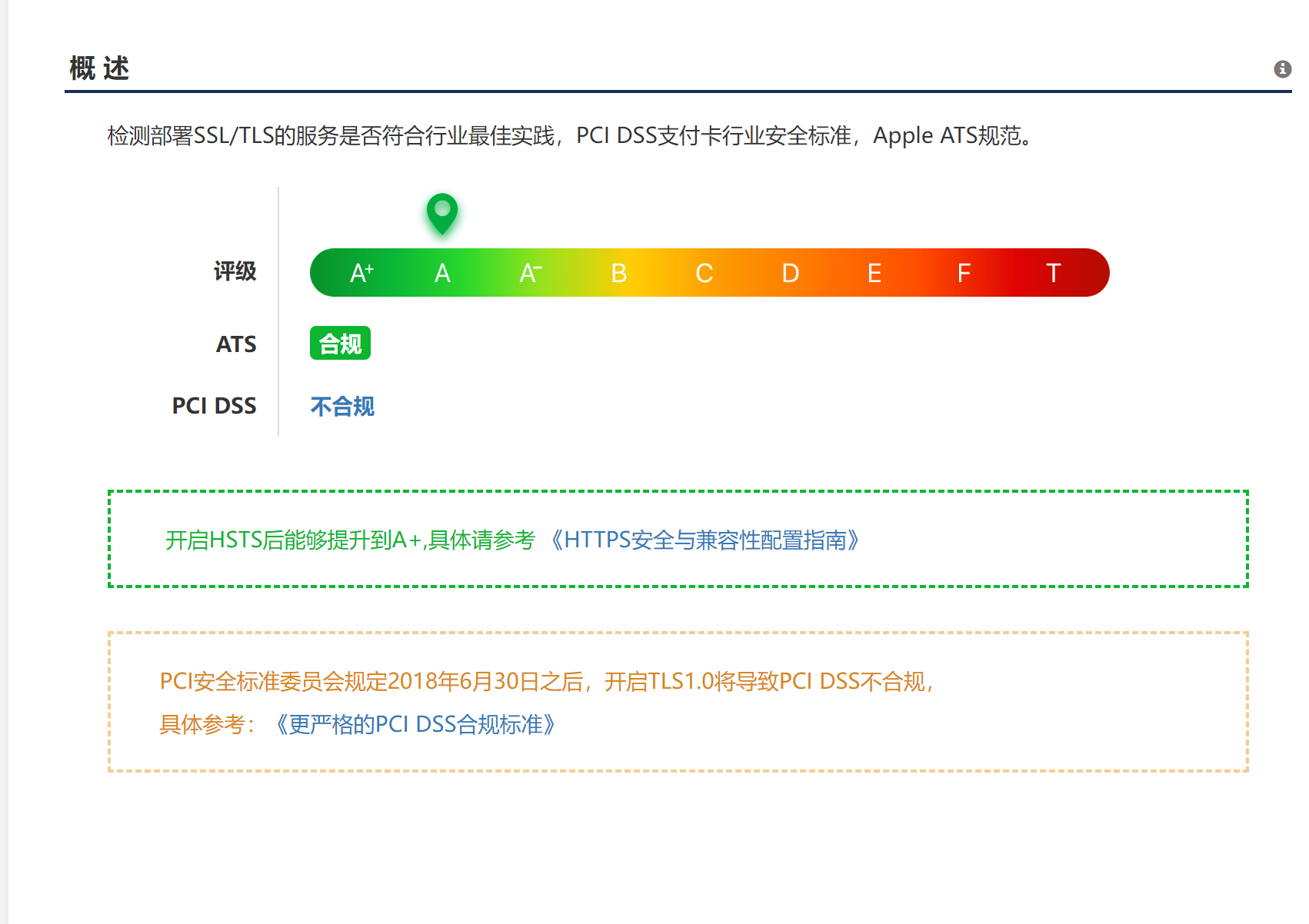Click the info icon beside 概述 header
1309x924 pixels.
[x=1282, y=69]
